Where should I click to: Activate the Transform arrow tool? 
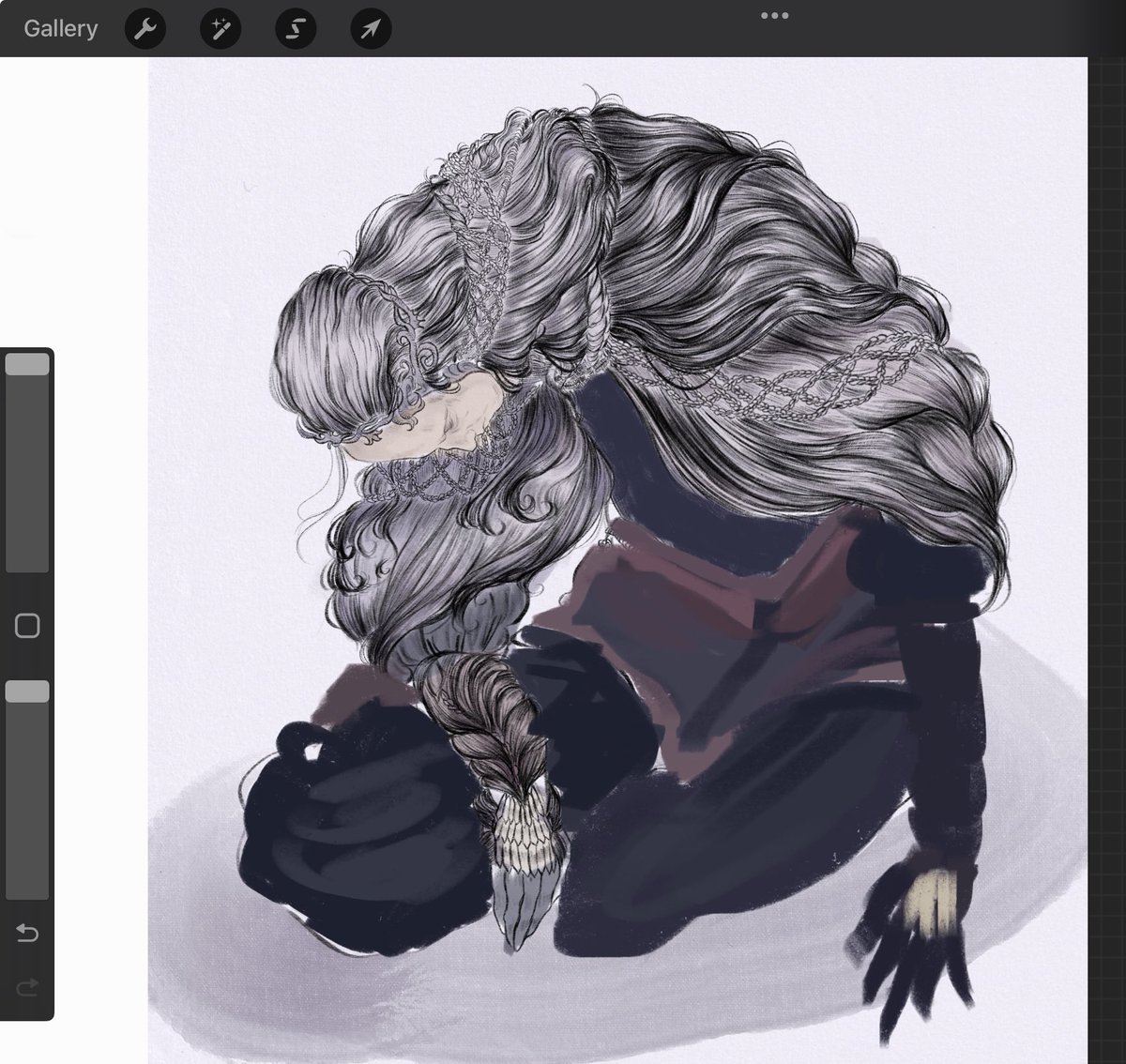(371, 29)
